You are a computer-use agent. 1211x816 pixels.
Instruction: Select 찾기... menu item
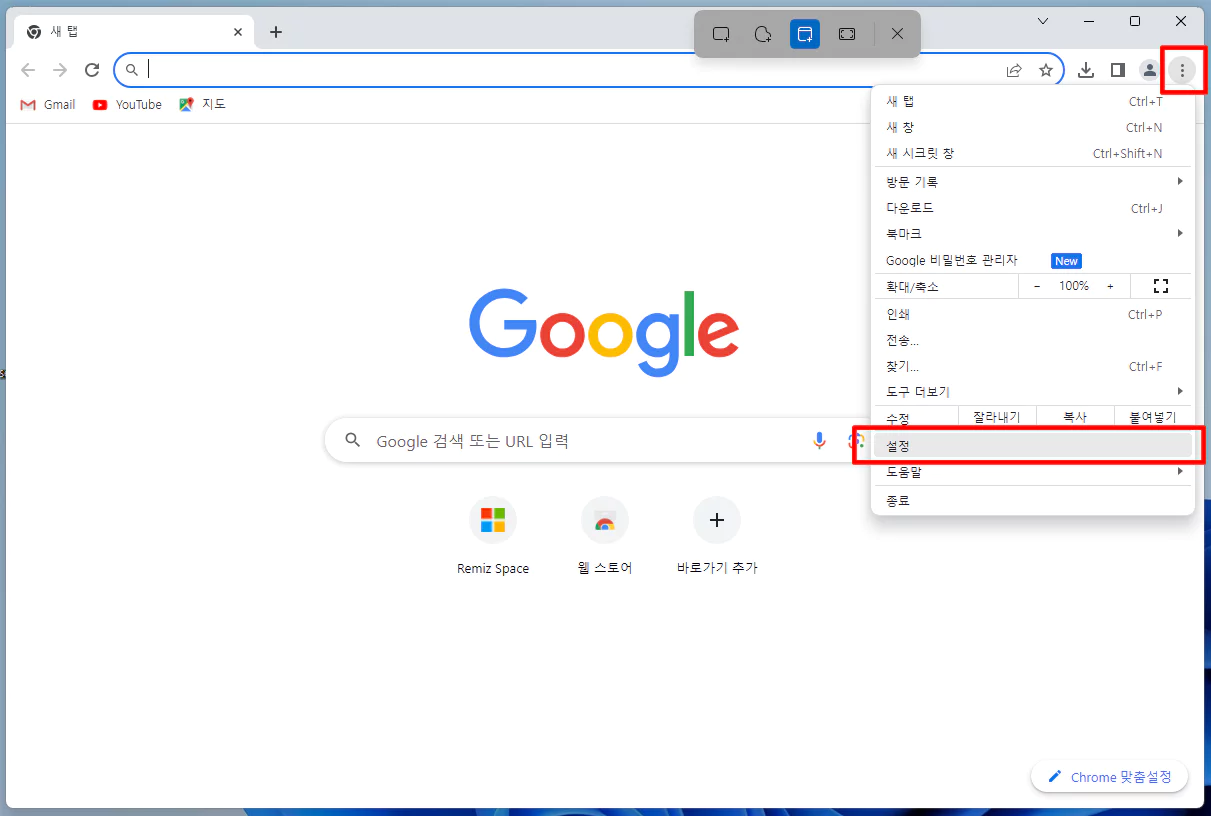click(x=1032, y=366)
